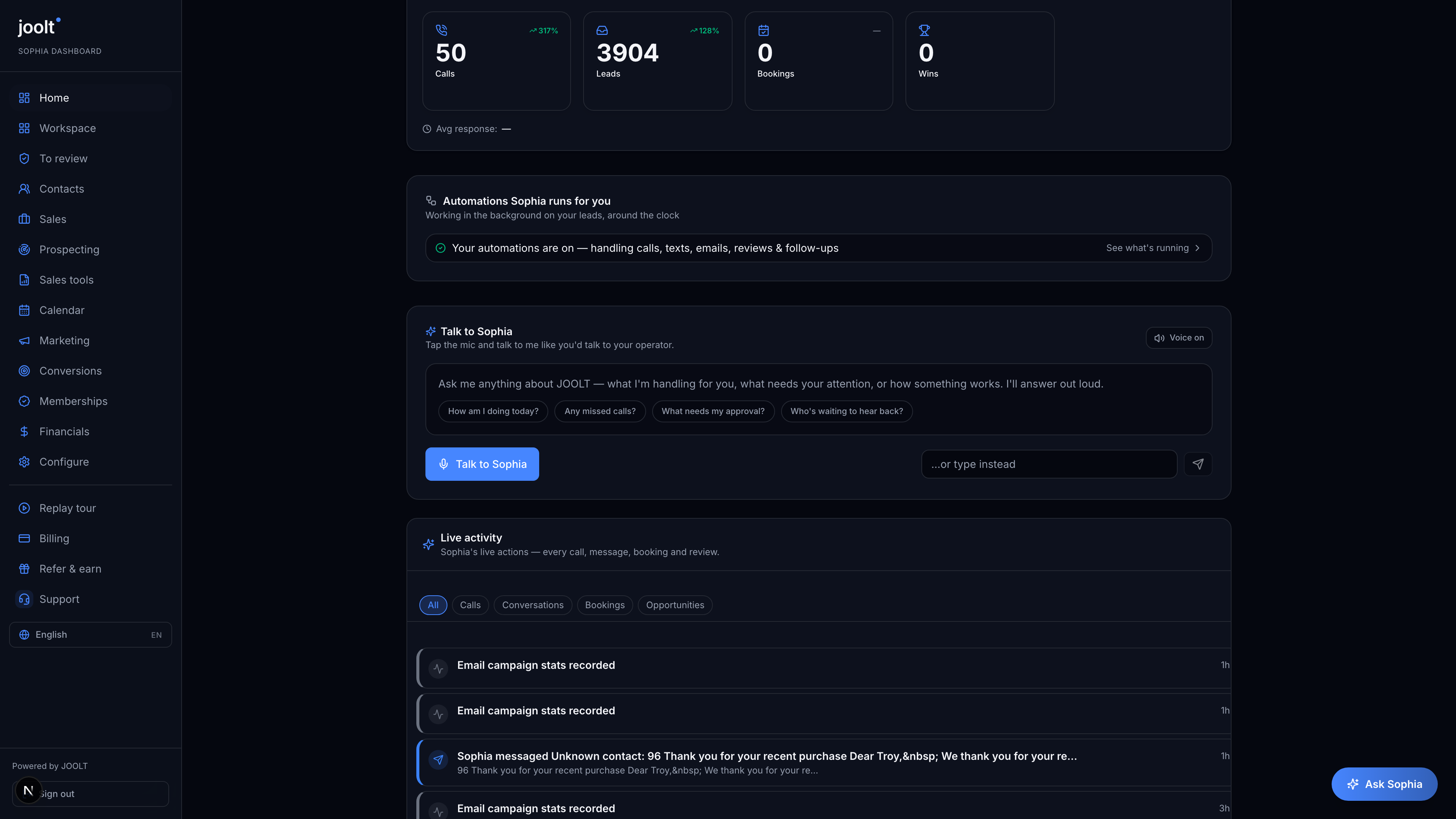Click the Talk to Sophia mic button
Screen dimensions: 1456x819
(482, 464)
